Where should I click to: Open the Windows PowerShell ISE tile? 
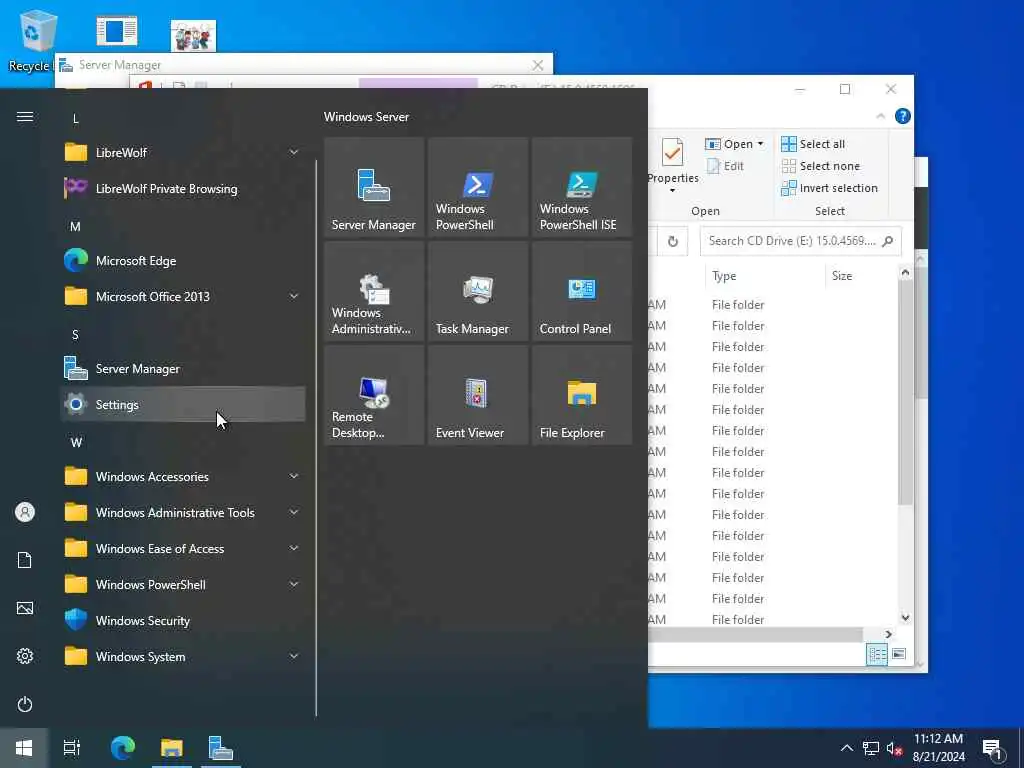(x=581, y=187)
